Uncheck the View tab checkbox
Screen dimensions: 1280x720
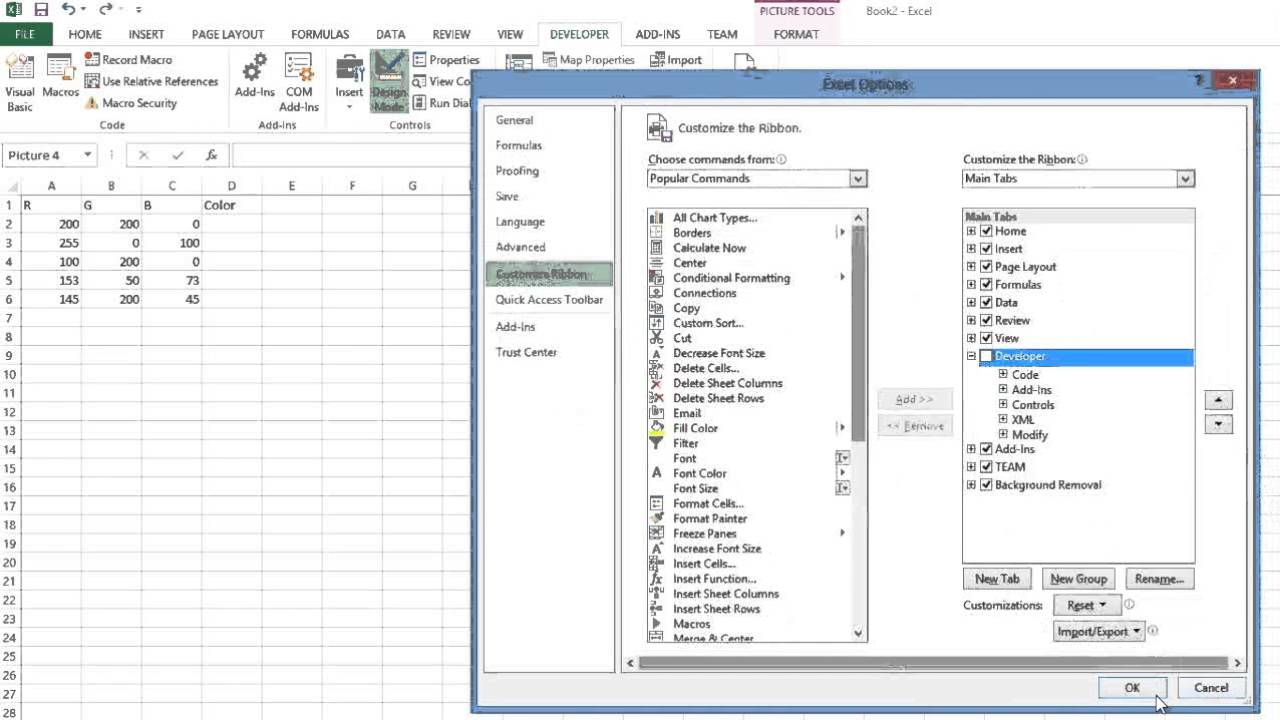click(986, 339)
